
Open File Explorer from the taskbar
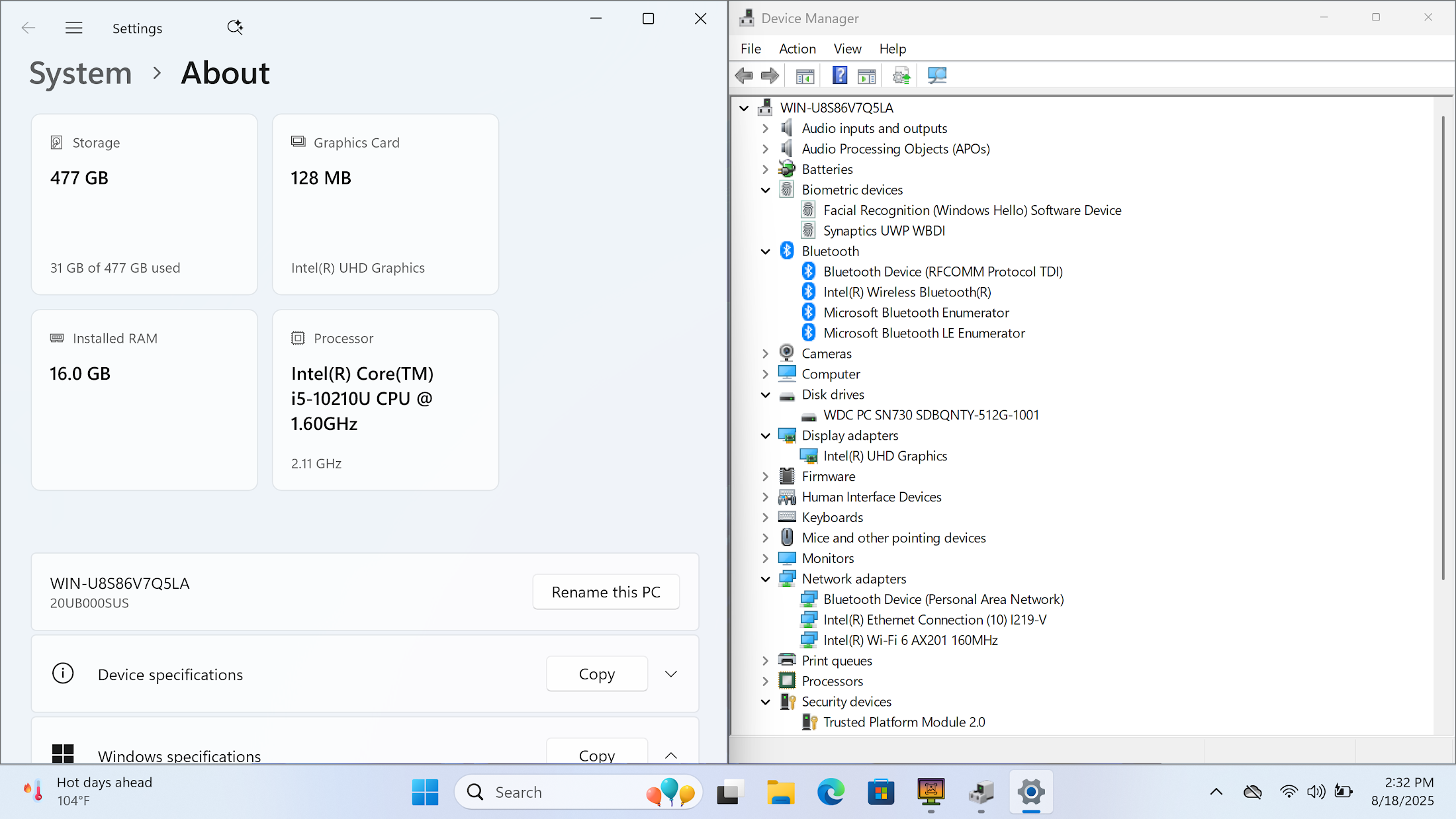pyautogui.click(x=781, y=792)
